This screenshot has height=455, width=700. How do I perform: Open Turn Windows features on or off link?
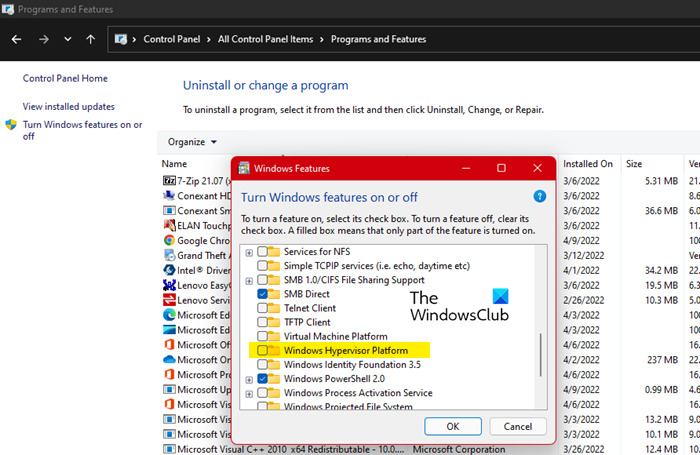83,130
